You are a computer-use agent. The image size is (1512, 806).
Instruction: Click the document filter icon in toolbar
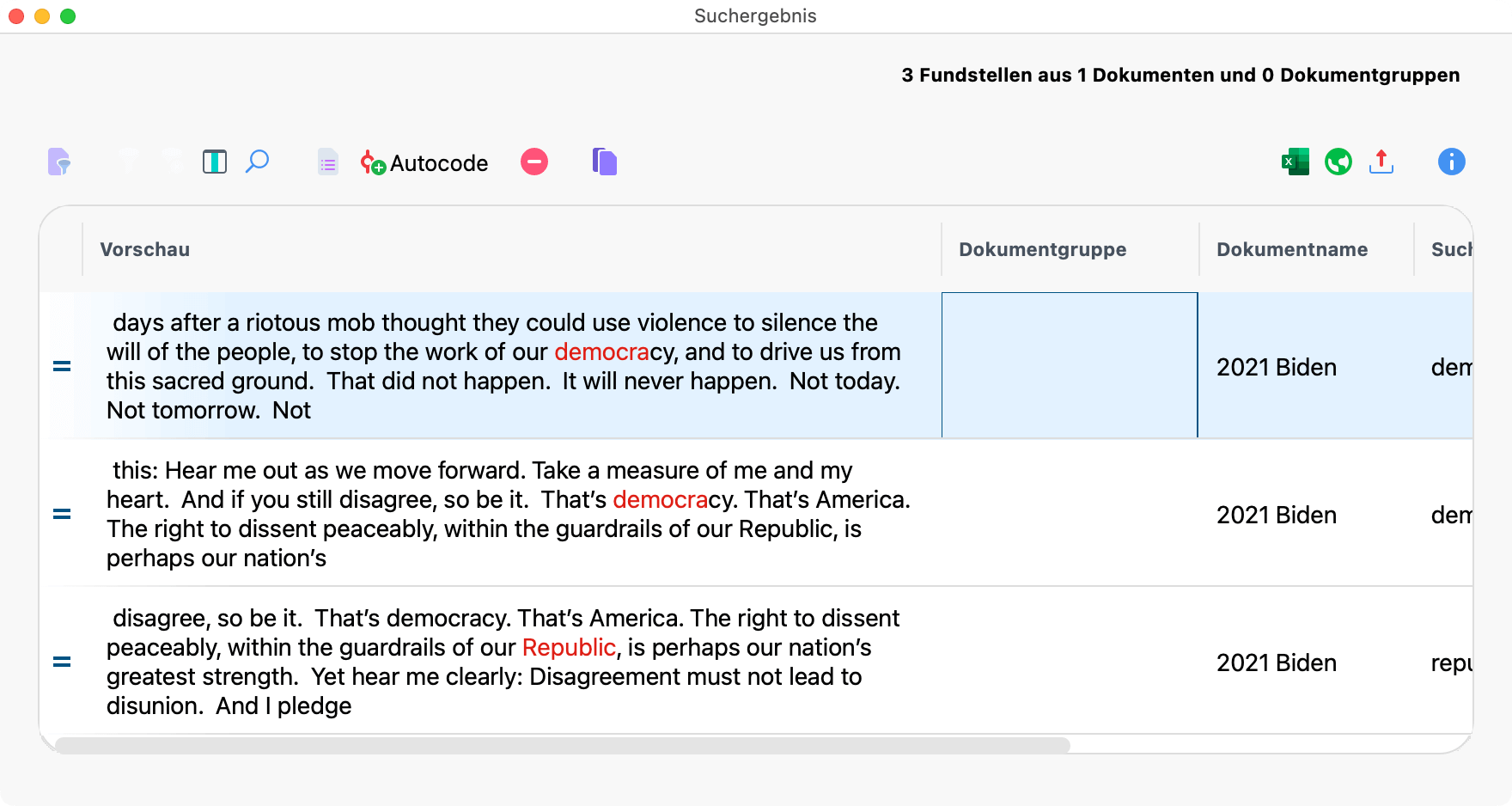pyautogui.click(x=58, y=162)
